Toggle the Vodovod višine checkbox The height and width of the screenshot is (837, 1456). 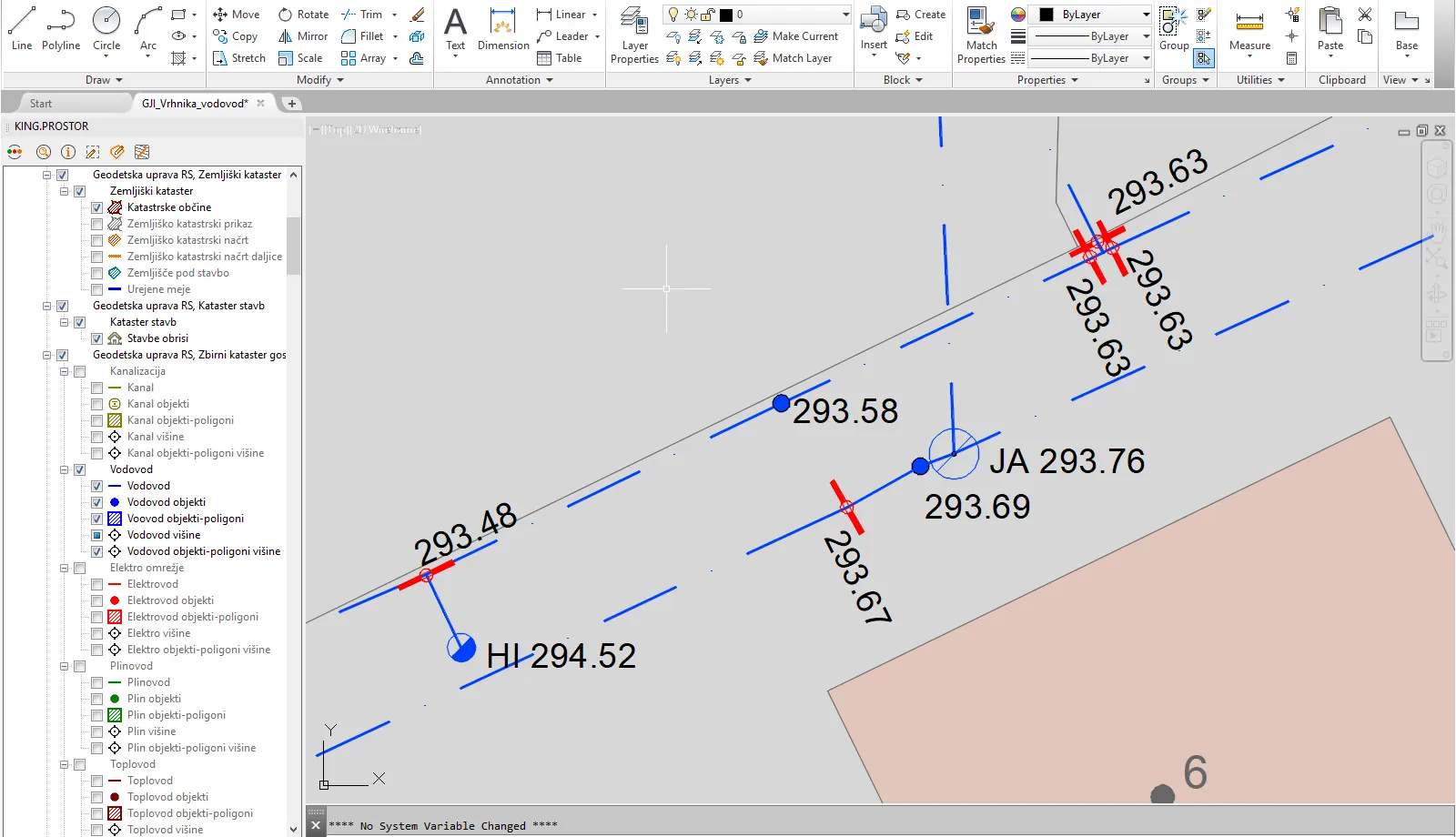(x=97, y=535)
